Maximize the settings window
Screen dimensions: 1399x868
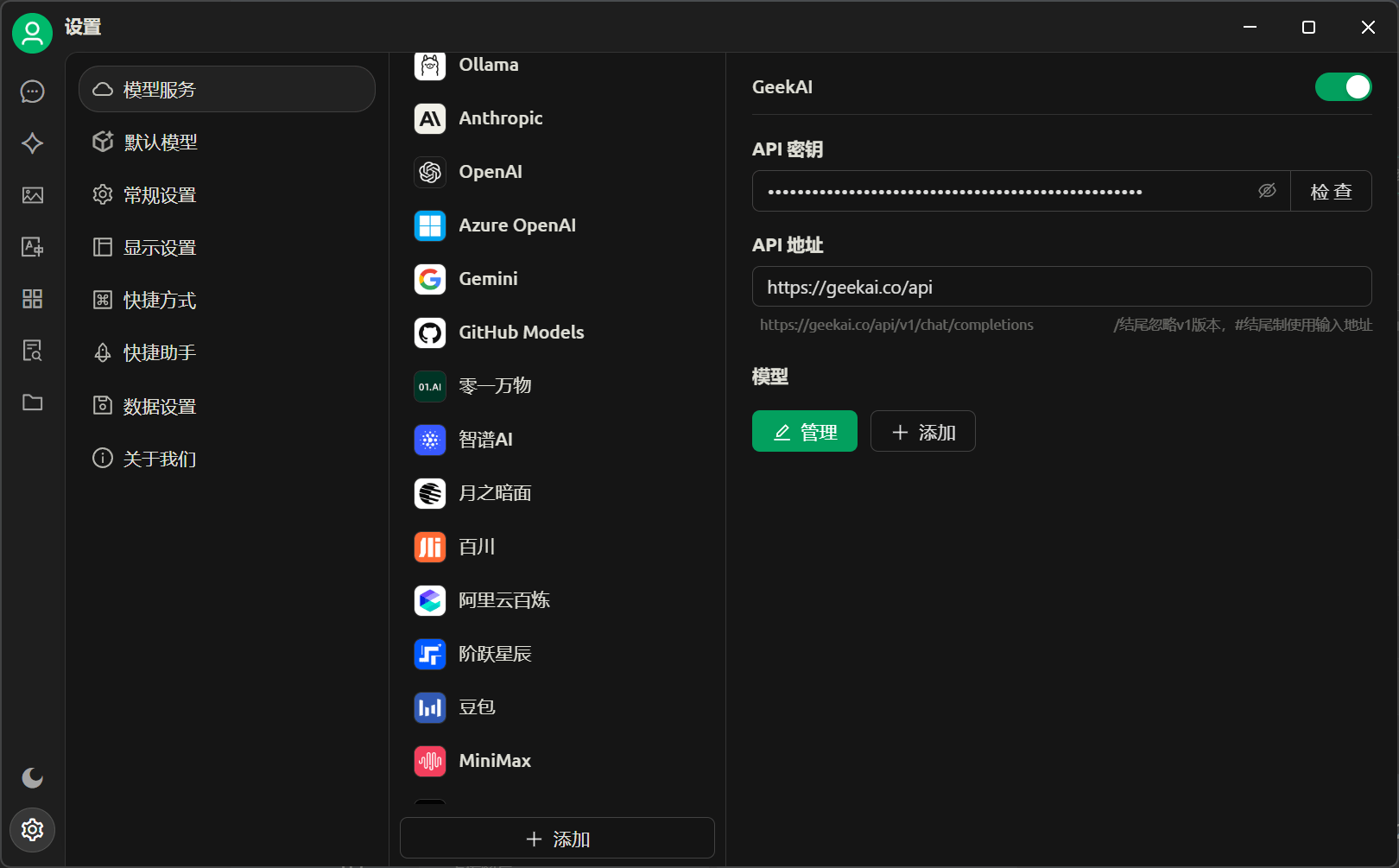click(x=1308, y=27)
